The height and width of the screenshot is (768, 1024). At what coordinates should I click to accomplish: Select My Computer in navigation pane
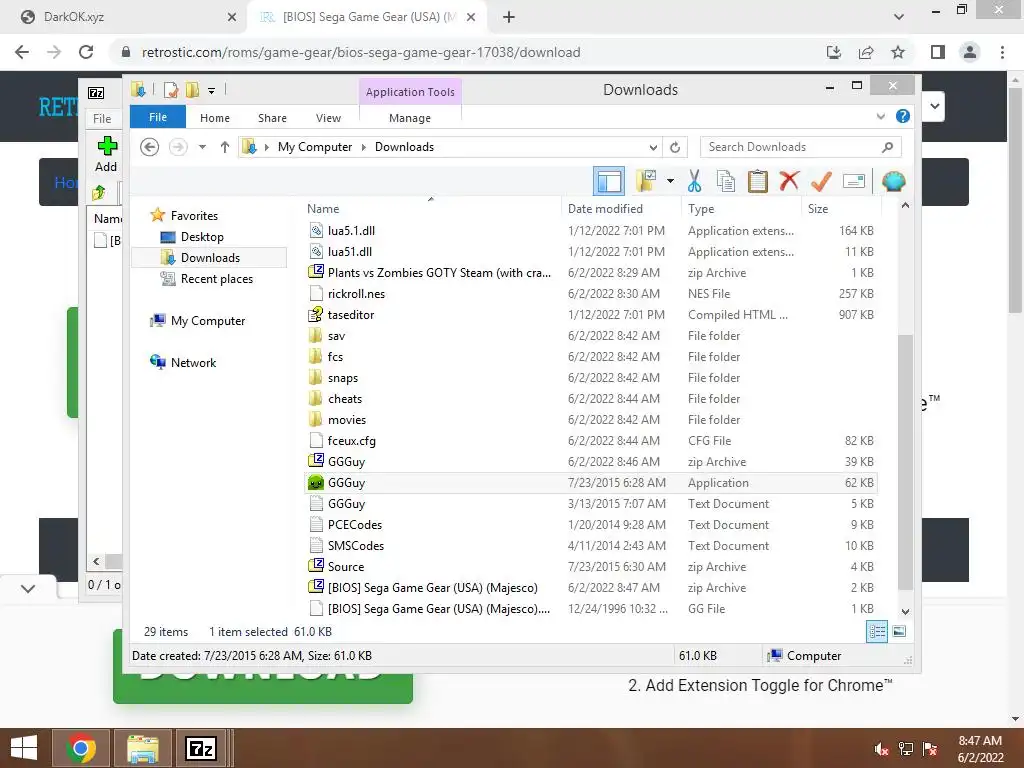[x=208, y=321]
